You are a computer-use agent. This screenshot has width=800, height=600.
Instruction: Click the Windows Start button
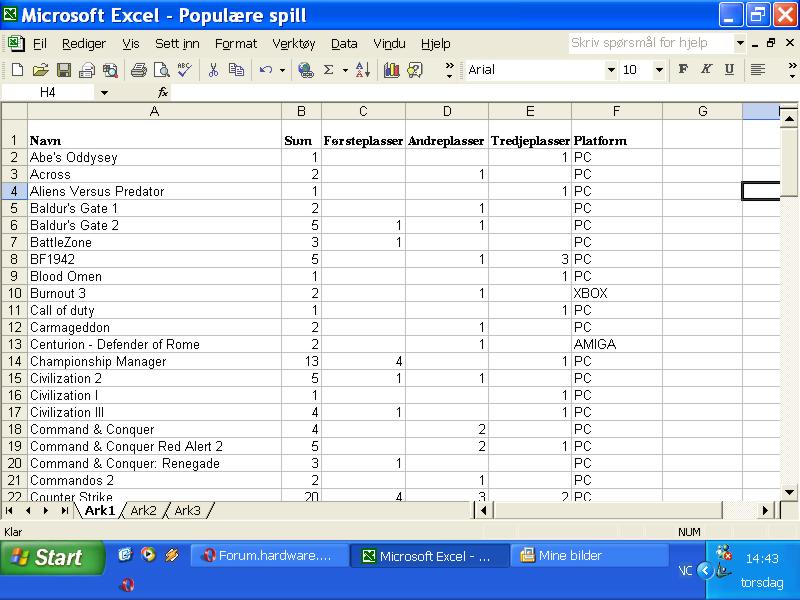coord(53,557)
